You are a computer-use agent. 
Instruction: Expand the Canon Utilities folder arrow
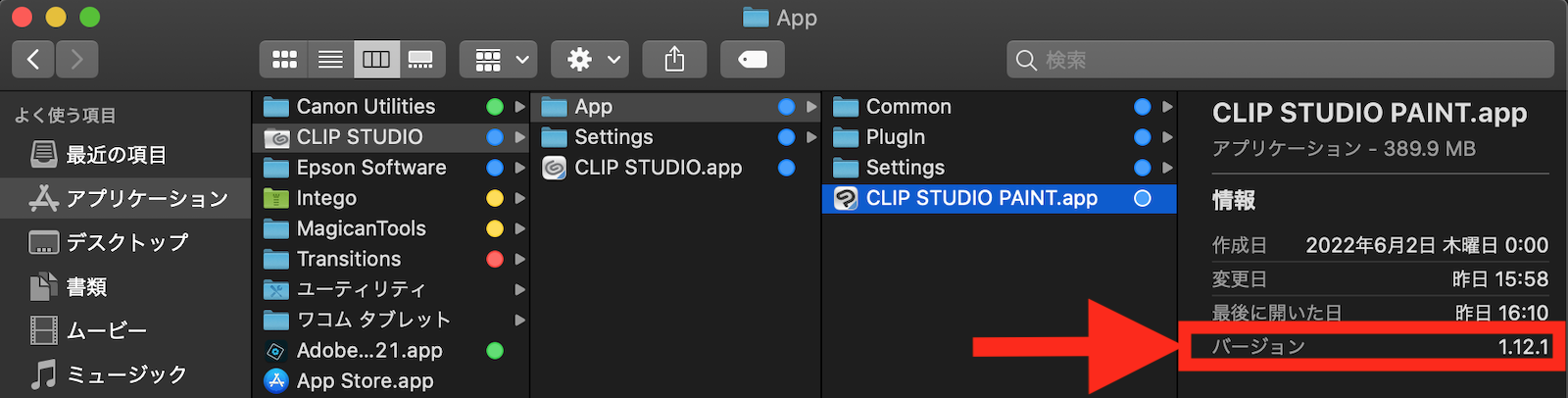tap(520, 107)
